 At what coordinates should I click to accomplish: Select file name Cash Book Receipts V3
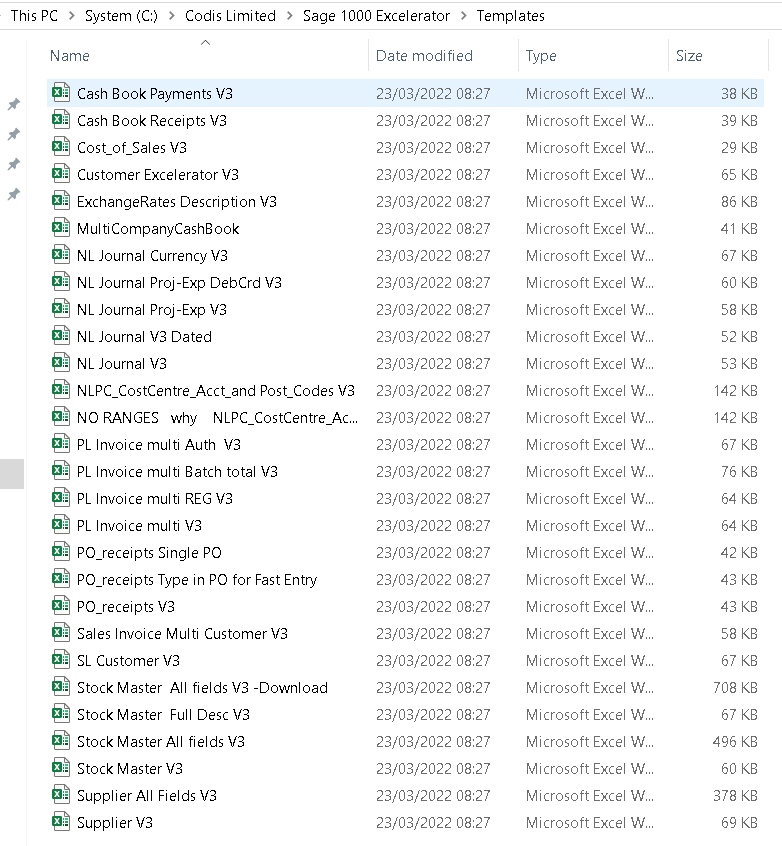pyautogui.click(x=152, y=120)
